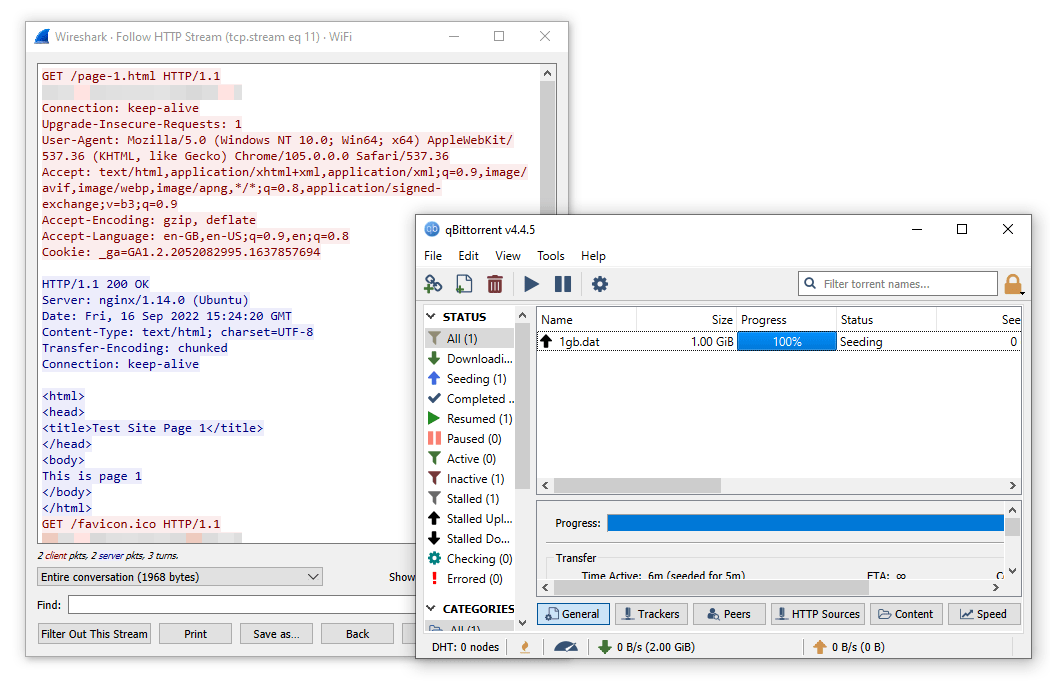The height and width of the screenshot is (681, 1050).
Task: Open qBittorrent Options gear icon
Action: pyautogui.click(x=600, y=284)
